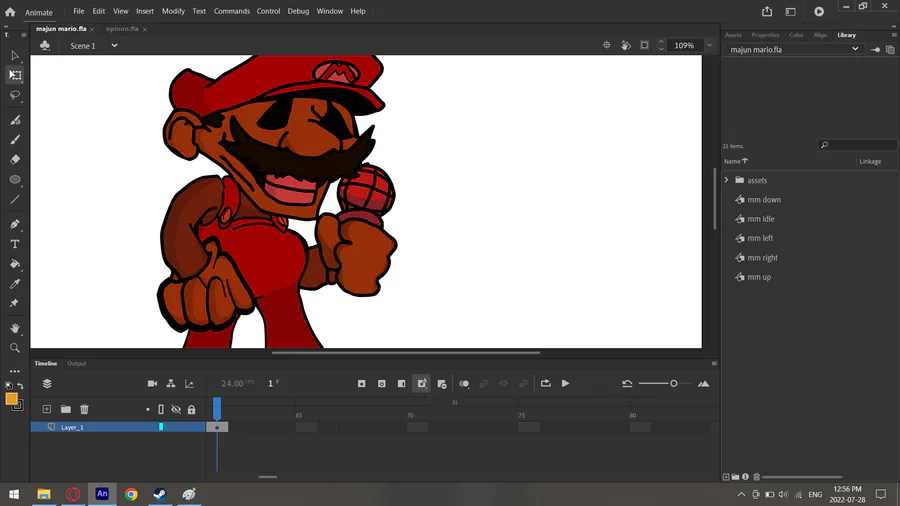The image size is (900, 506).
Task: Select the Line tool
Action: 15,200
